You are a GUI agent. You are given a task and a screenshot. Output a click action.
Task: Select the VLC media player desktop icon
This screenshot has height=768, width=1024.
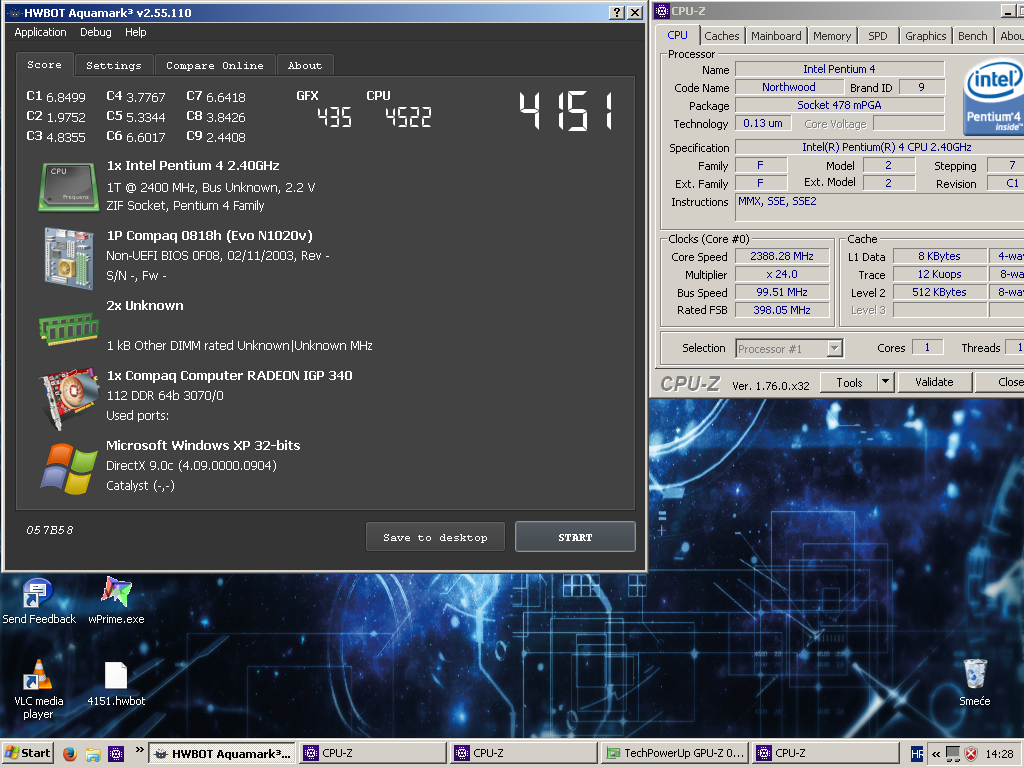click(39, 690)
